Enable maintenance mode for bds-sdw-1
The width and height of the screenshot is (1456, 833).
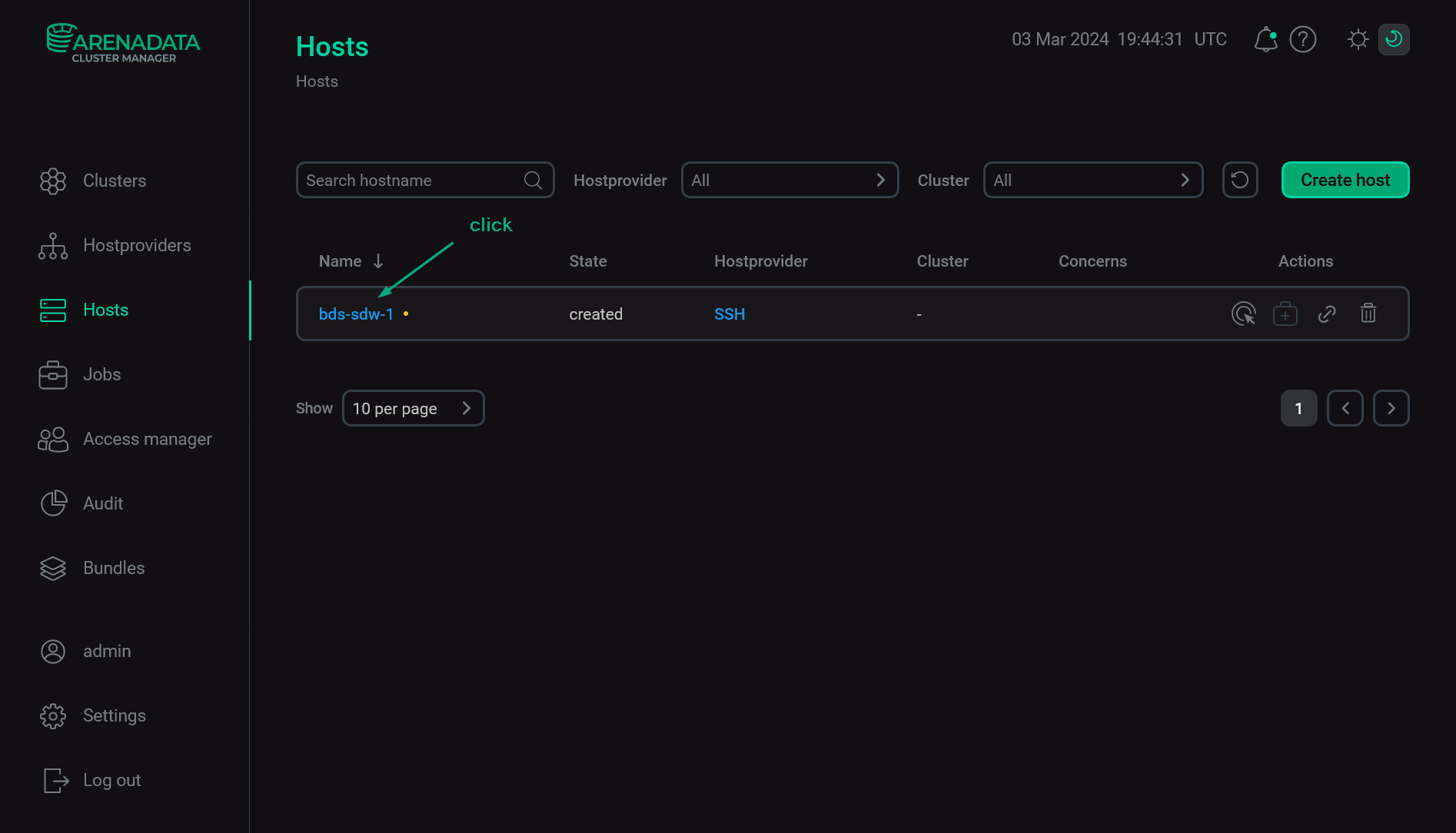point(1285,314)
